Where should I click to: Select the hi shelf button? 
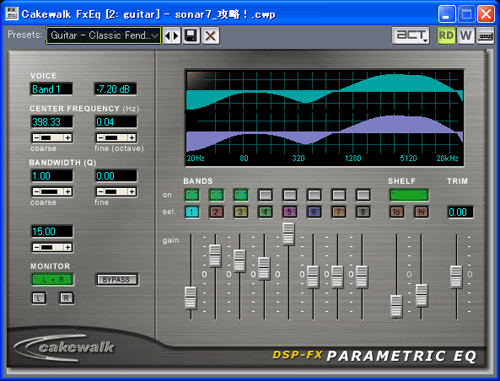(x=421, y=212)
